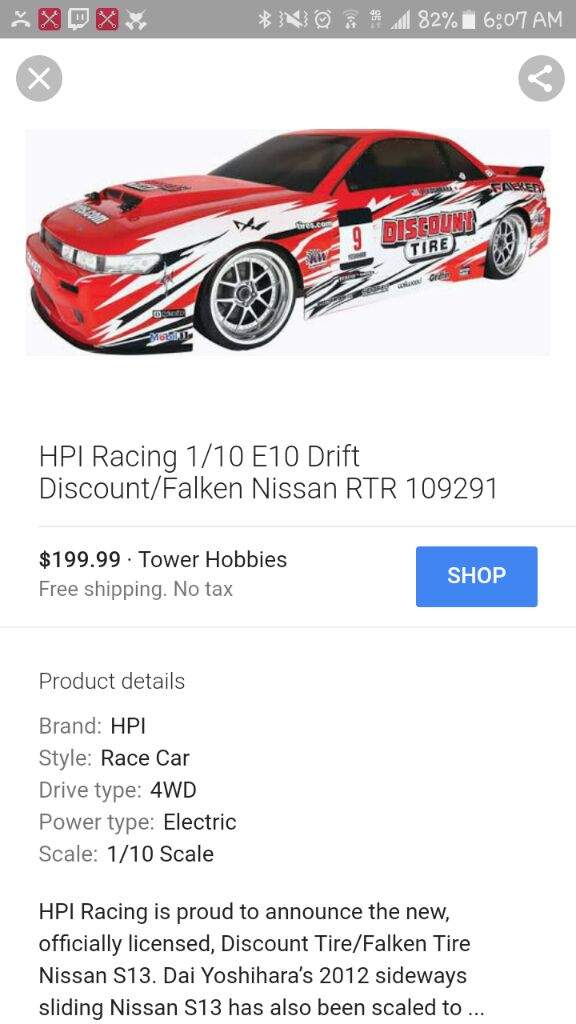Open the red Nissan drift car image
This screenshot has height=1024, width=576.
coord(287,242)
